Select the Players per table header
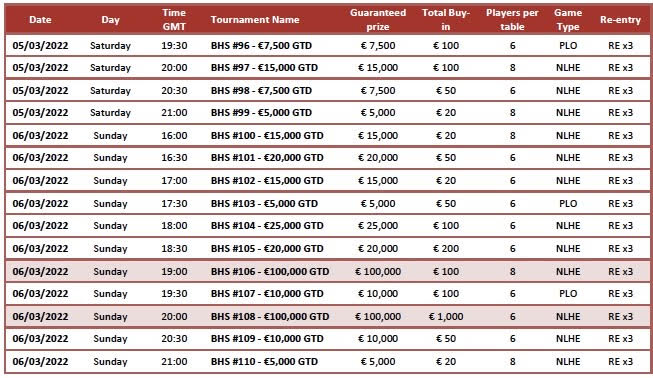The image size is (653, 378). (512, 20)
